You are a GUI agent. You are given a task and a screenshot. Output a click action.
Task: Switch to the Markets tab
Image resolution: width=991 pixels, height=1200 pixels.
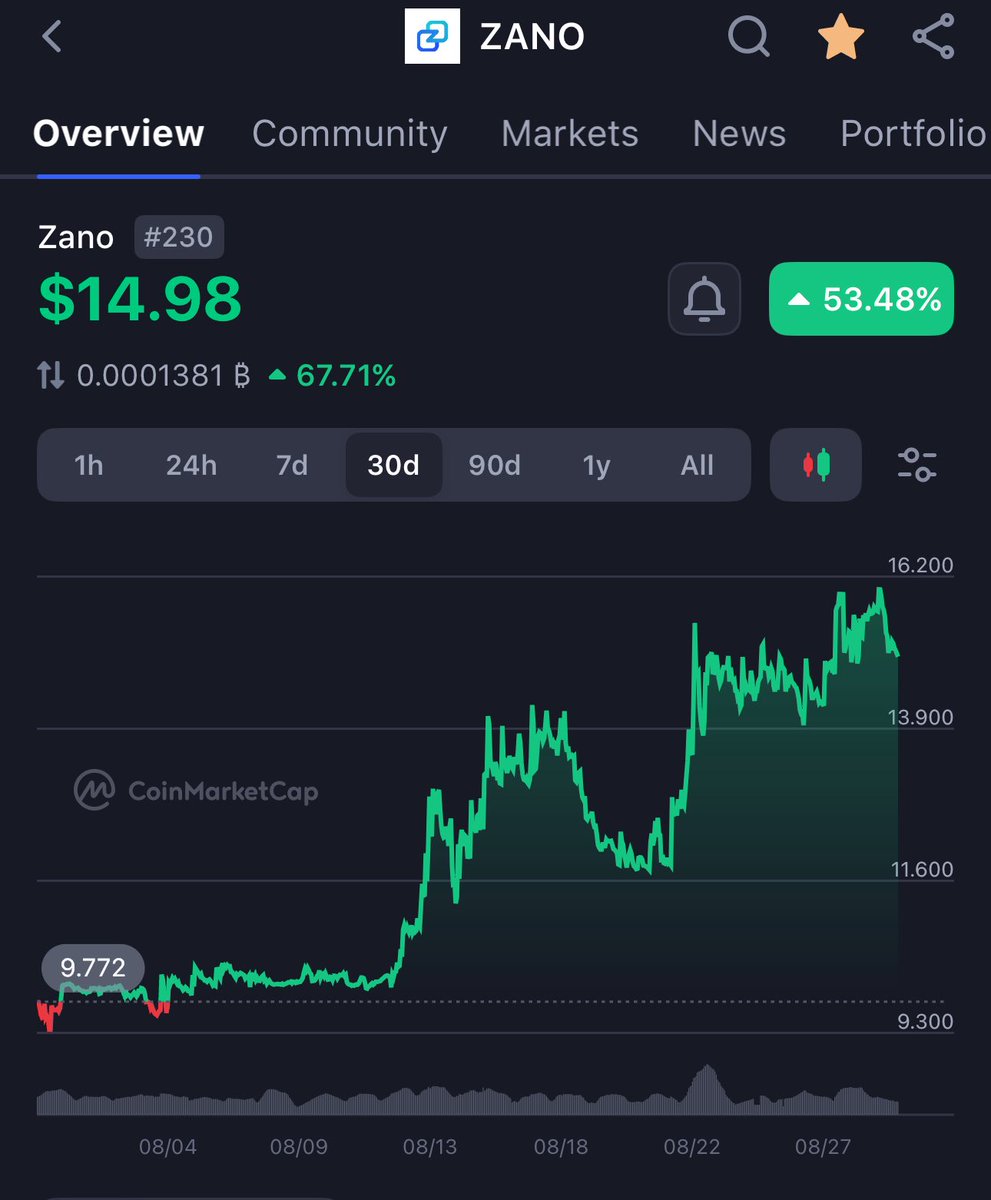[x=569, y=133]
